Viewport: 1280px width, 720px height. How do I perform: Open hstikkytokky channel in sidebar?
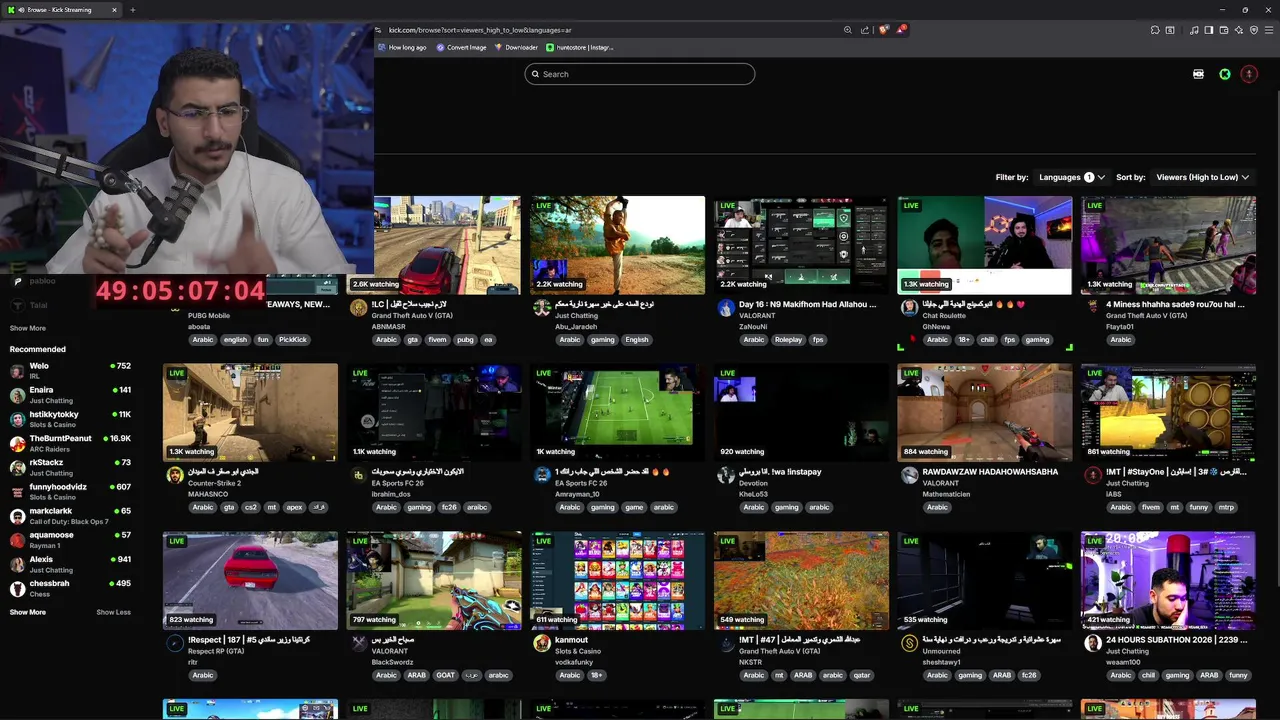70,418
